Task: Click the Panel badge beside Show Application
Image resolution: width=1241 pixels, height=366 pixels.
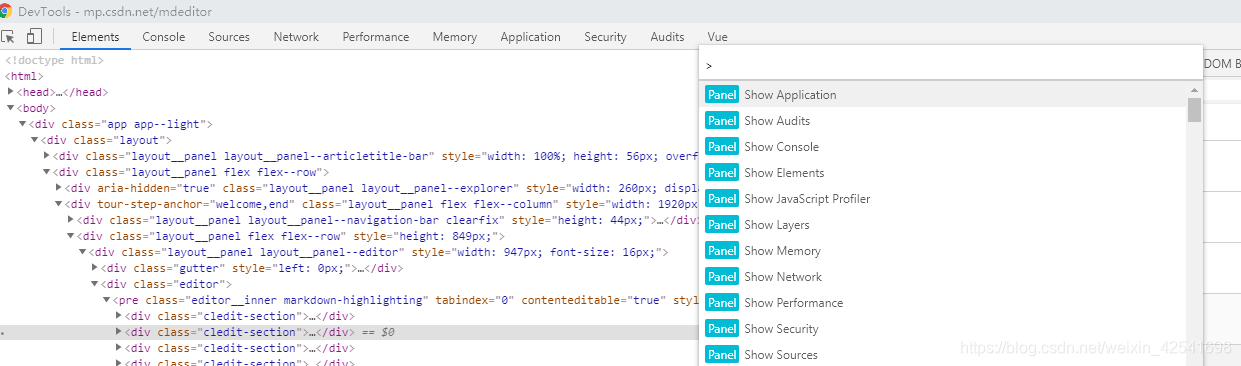Action: point(722,95)
